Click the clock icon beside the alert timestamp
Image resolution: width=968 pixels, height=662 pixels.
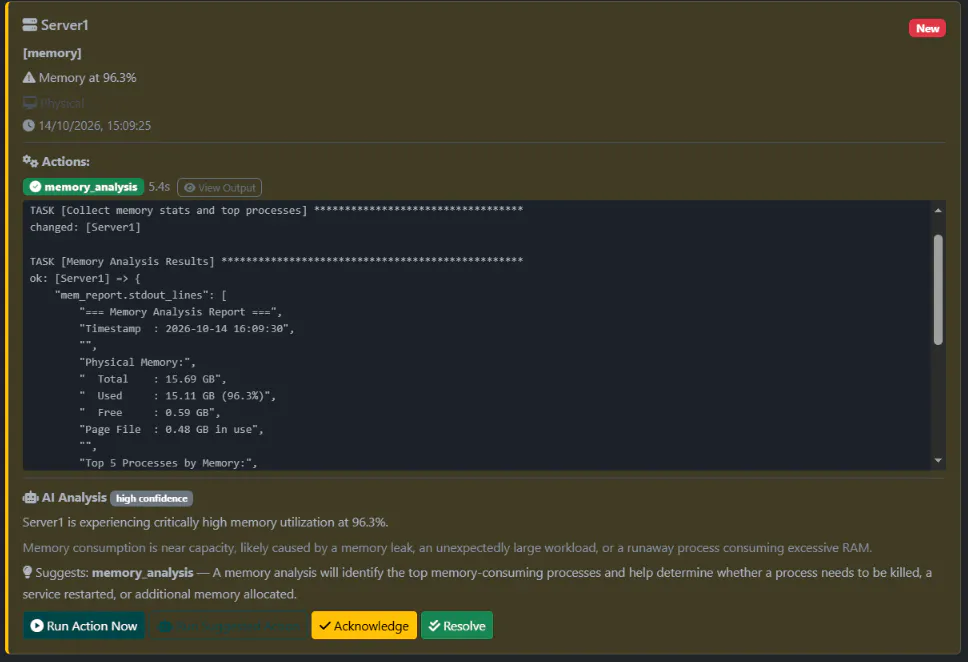(x=29, y=125)
